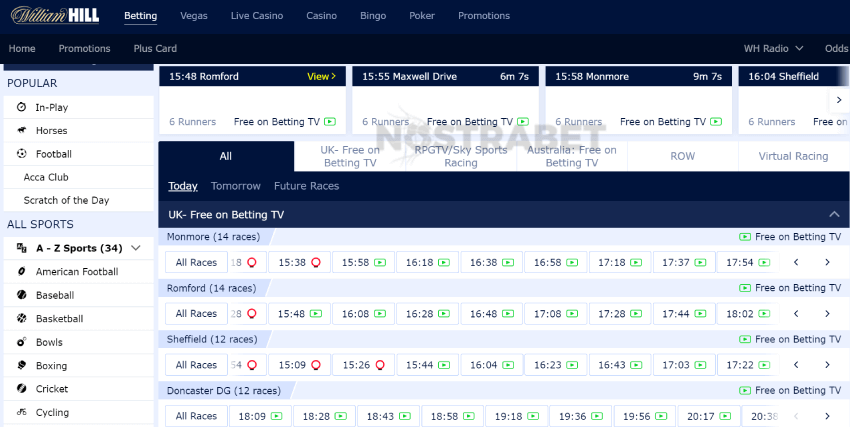Select the Betting top tab
The height and width of the screenshot is (427, 850).
pyautogui.click(x=140, y=16)
